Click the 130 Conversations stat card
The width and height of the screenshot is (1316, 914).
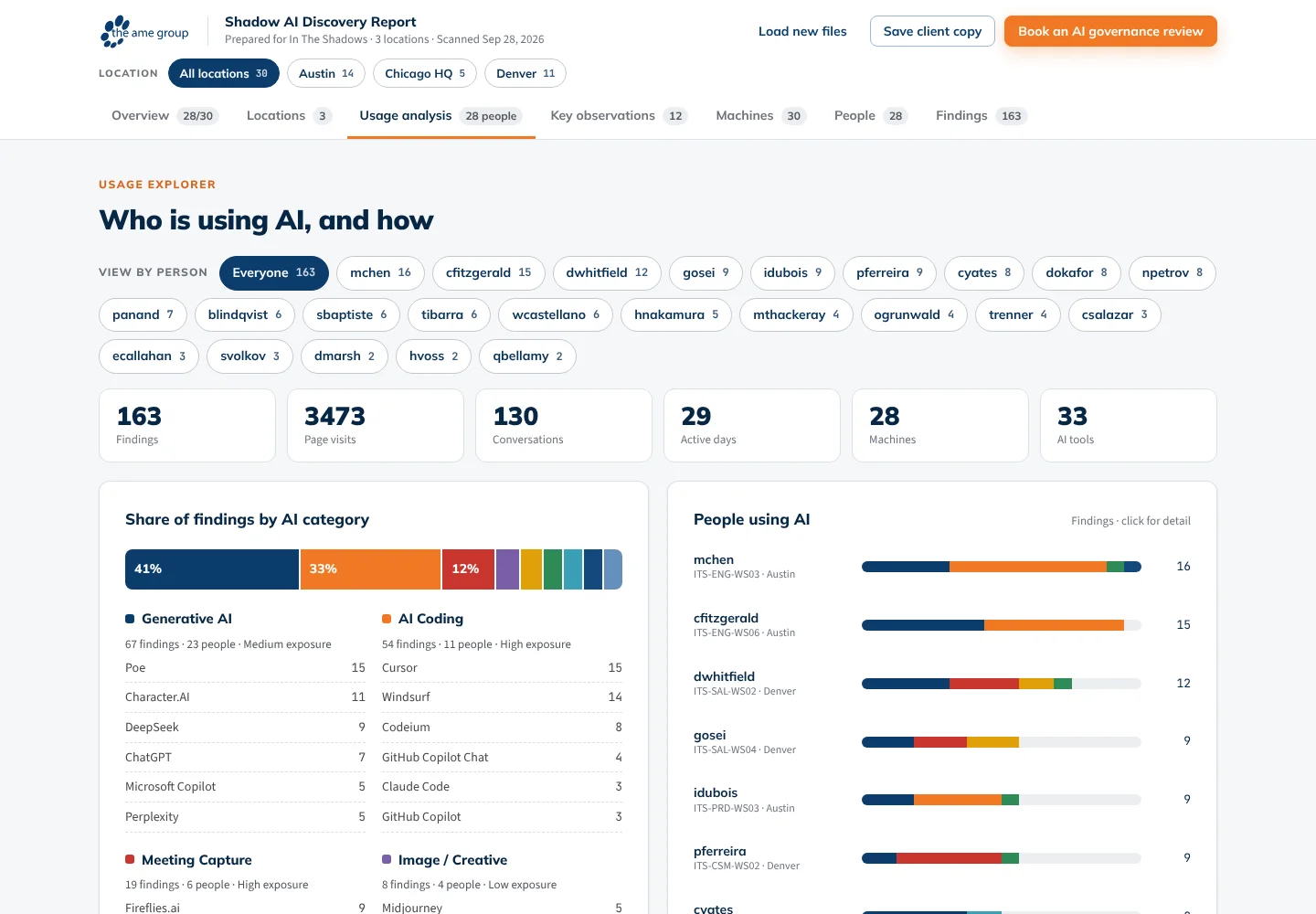click(x=564, y=425)
